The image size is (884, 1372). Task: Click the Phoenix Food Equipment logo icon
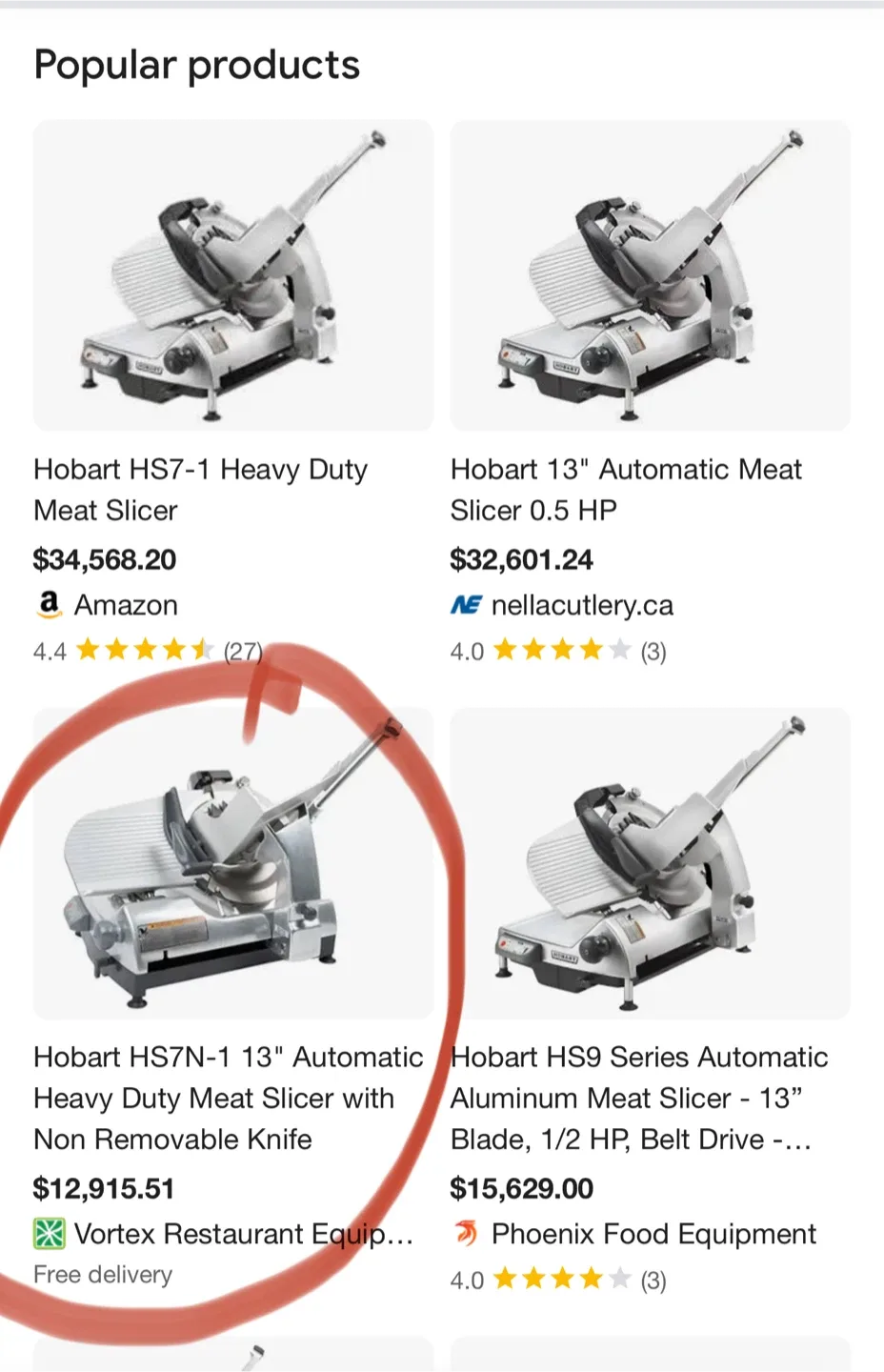point(466,1234)
